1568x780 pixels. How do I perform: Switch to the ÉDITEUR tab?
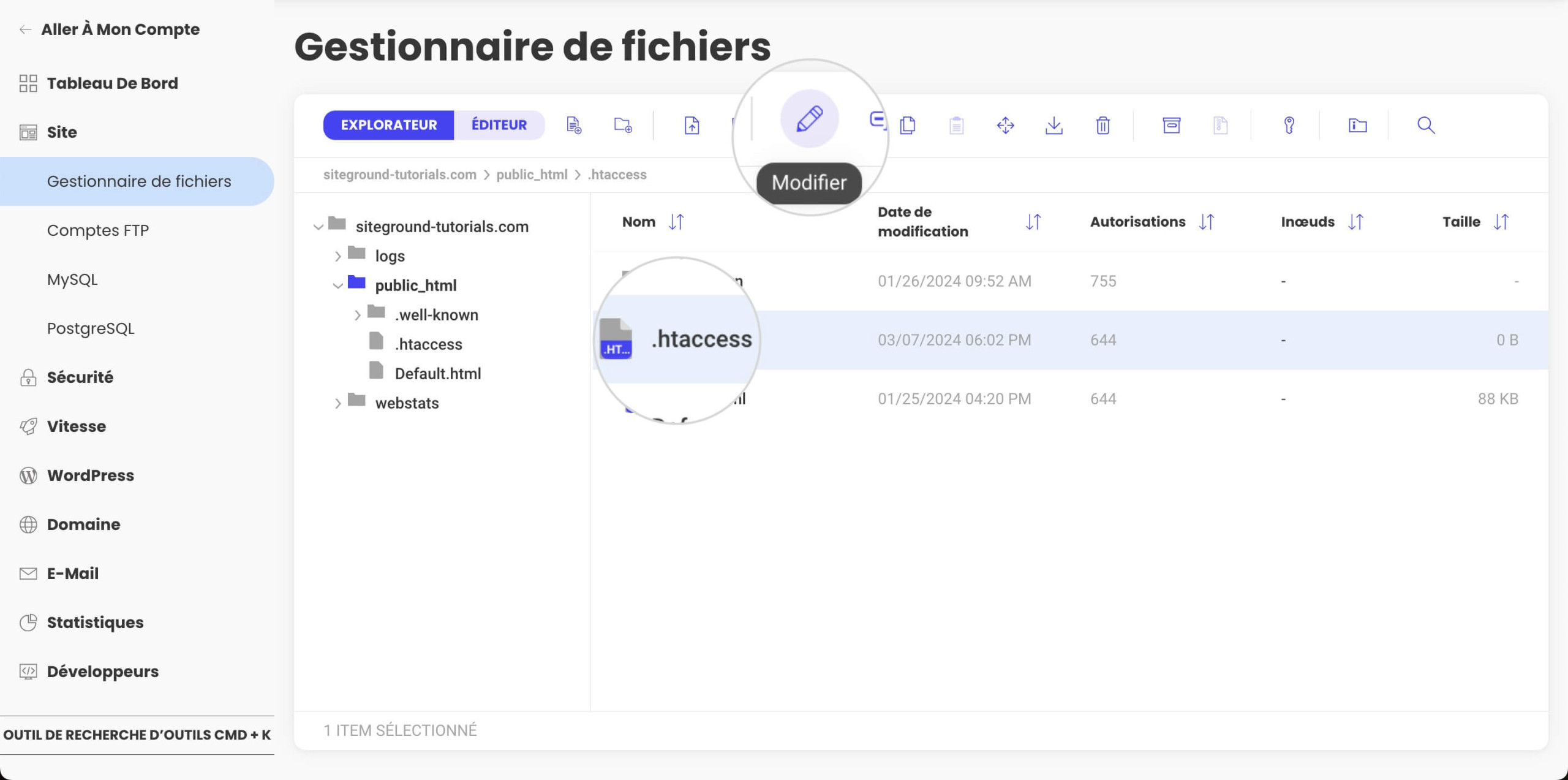pos(499,125)
